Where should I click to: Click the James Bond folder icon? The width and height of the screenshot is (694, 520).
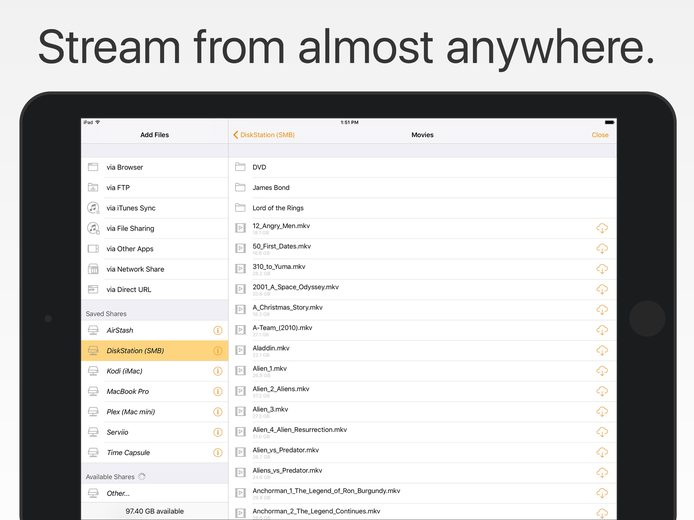pyautogui.click(x=240, y=187)
